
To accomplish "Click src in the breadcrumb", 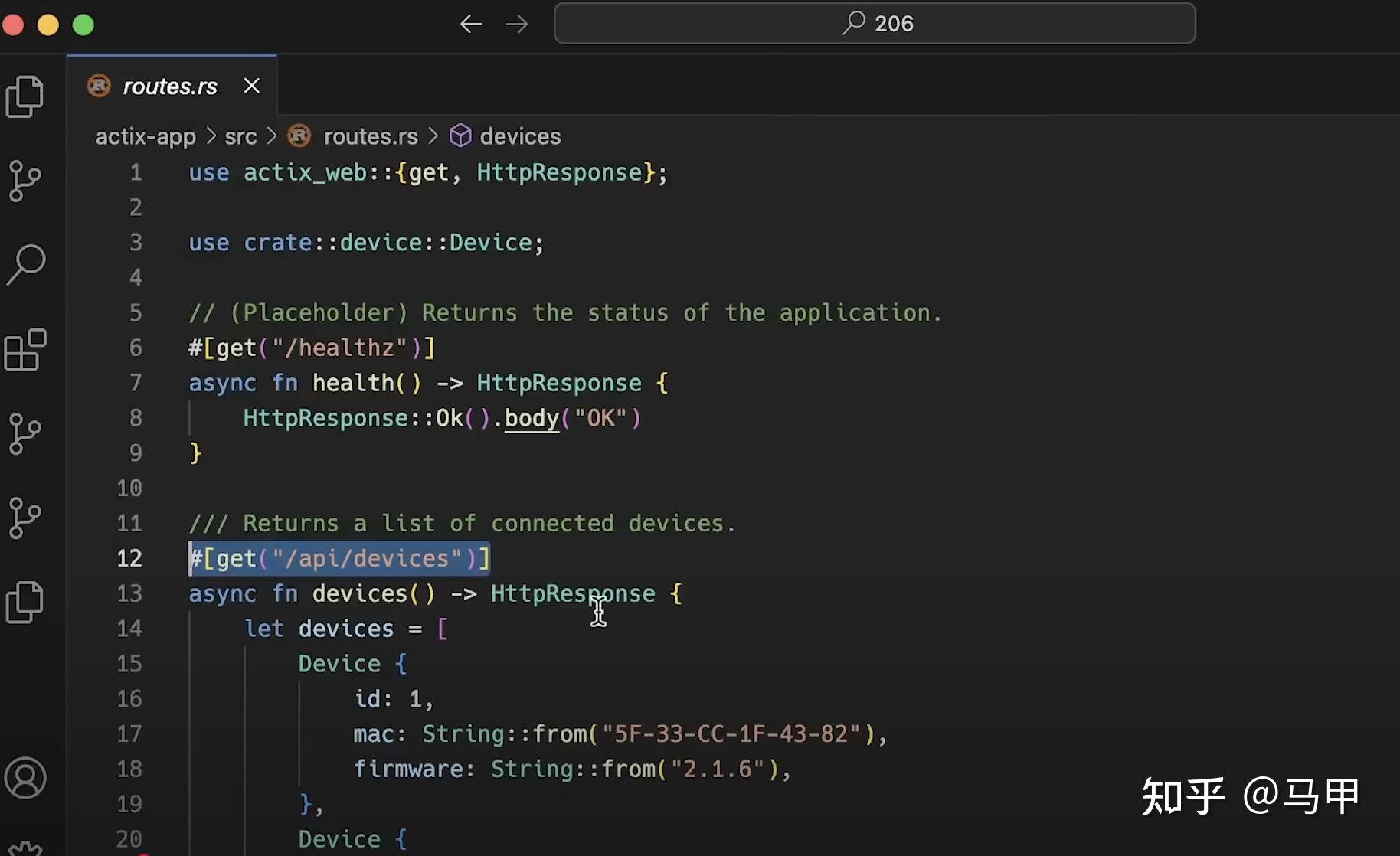I will tap(240, 136).
